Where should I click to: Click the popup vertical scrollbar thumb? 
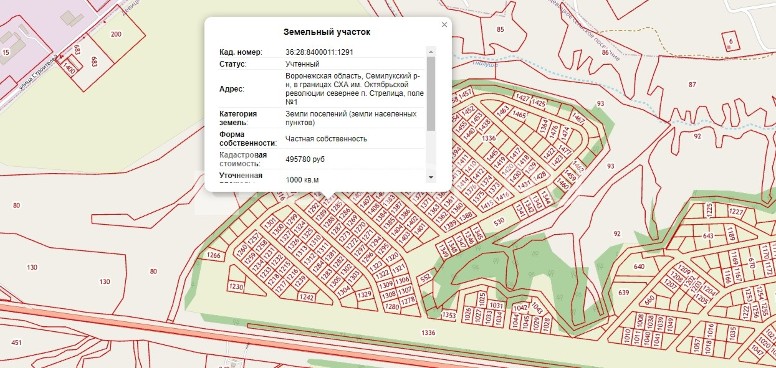[x=431, y=93]
